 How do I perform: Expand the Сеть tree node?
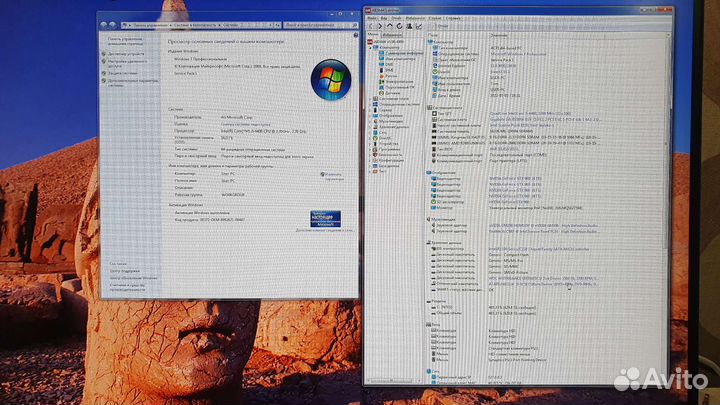coord(370,133)
